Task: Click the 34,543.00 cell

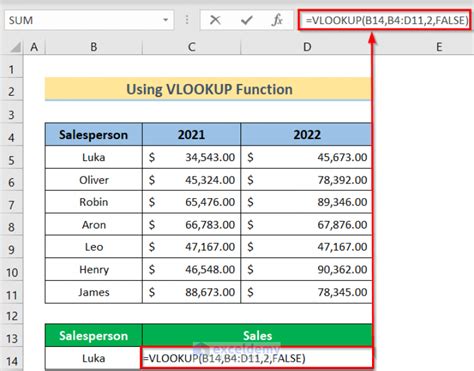Action: coord(191,157)
